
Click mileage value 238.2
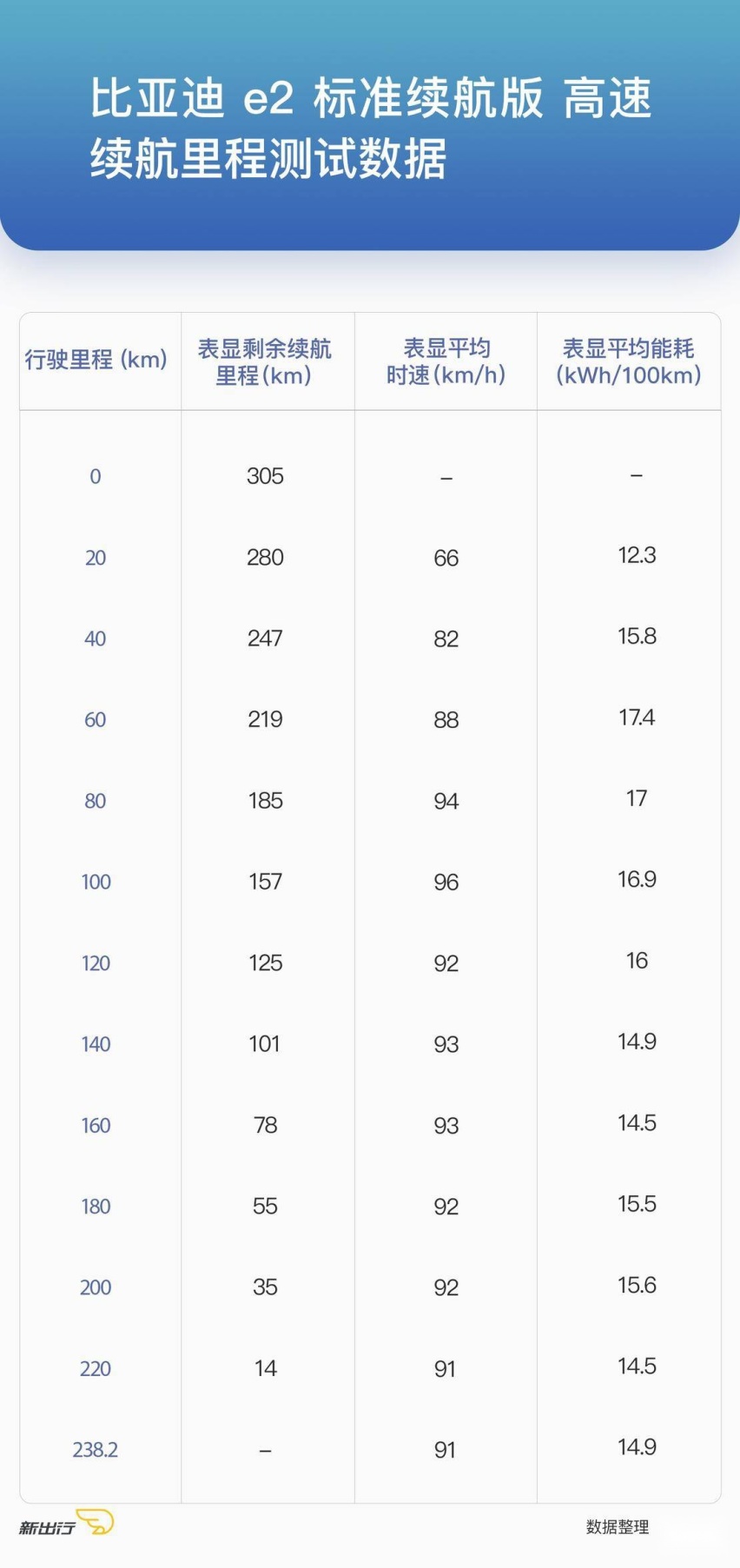96,1449
